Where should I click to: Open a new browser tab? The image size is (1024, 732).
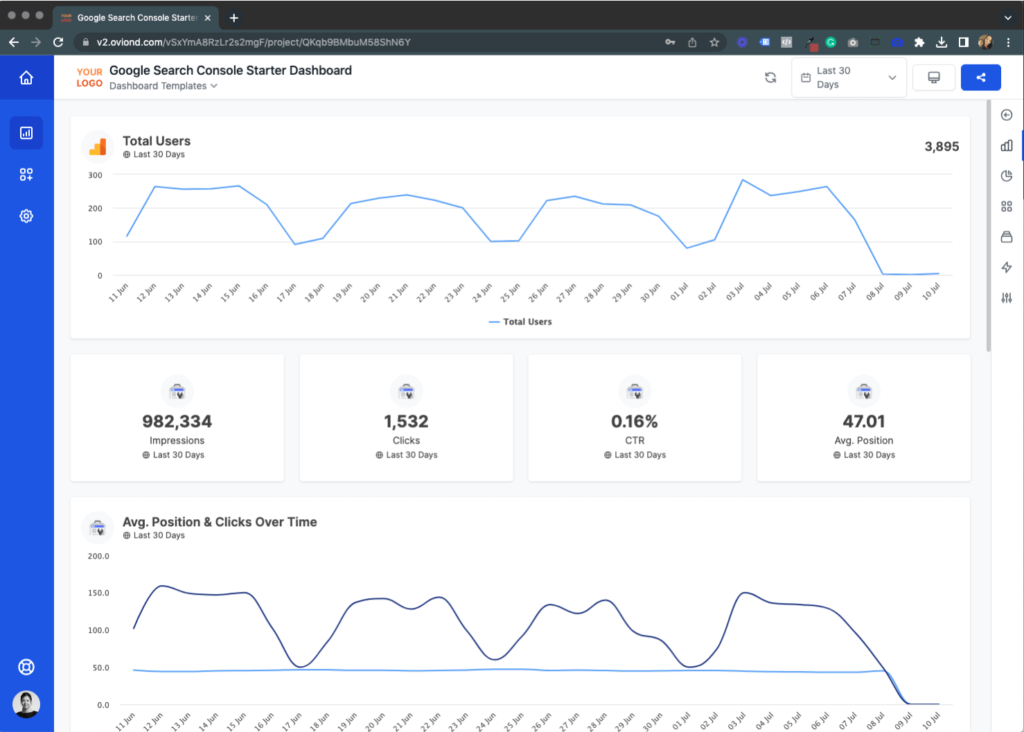(x=234, y=18)
